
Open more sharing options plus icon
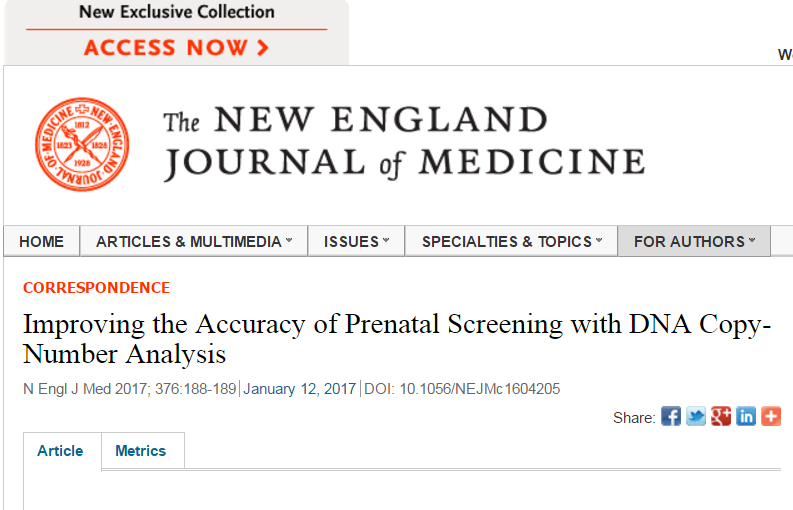[x=771, y=416]
